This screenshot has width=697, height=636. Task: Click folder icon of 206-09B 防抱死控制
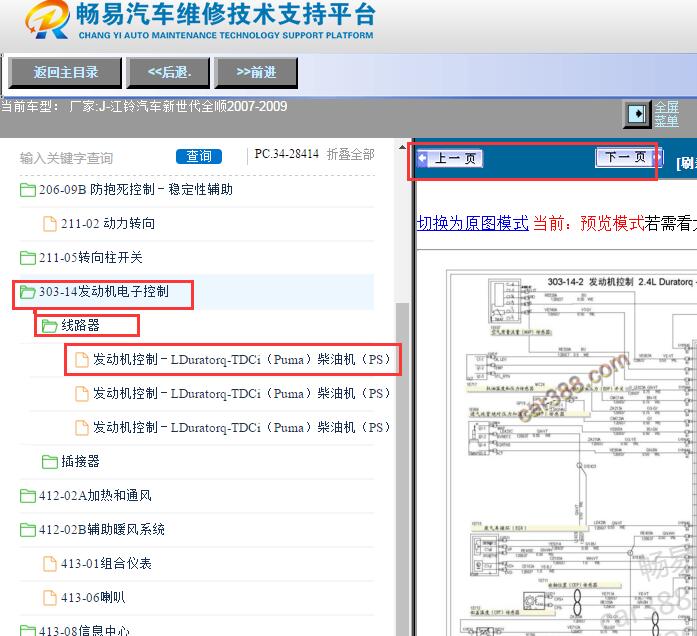click(28, 190)
